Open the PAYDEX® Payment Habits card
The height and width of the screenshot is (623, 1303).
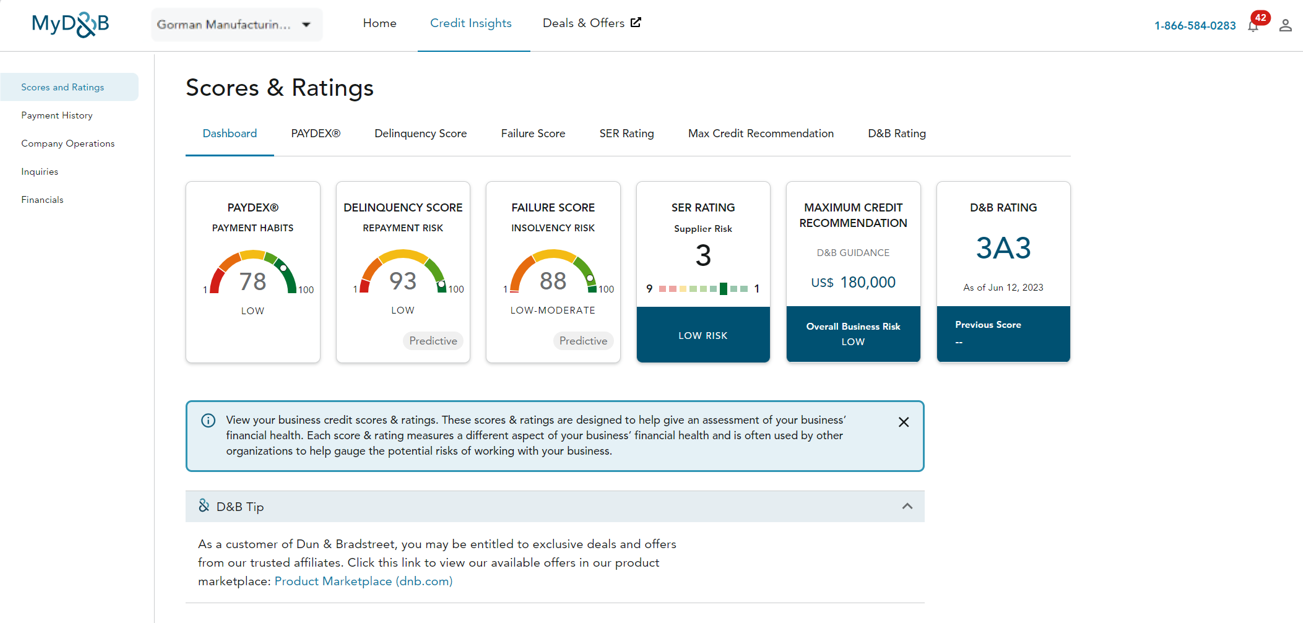coord(253,272)
